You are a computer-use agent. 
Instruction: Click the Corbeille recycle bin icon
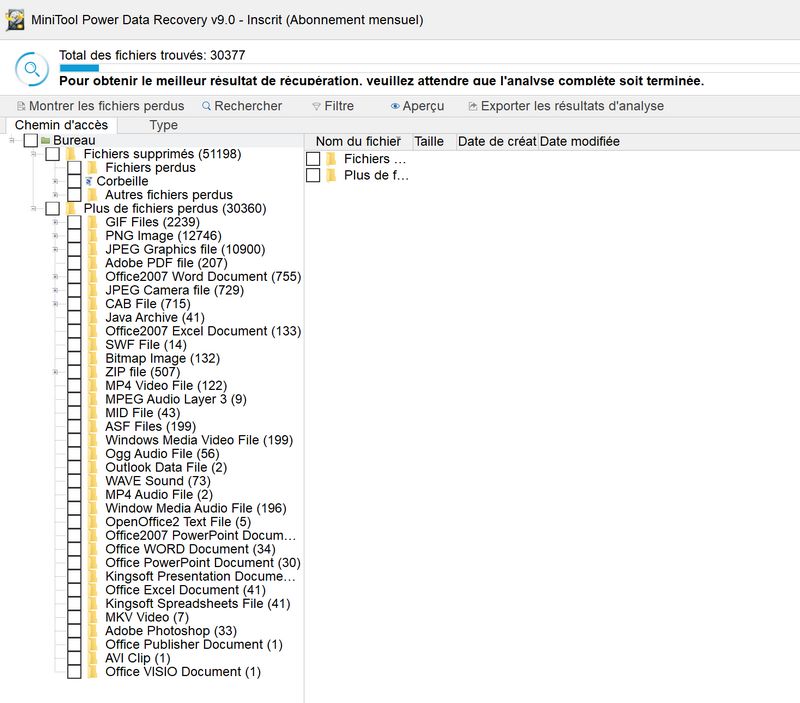click(x=89, y=181)
